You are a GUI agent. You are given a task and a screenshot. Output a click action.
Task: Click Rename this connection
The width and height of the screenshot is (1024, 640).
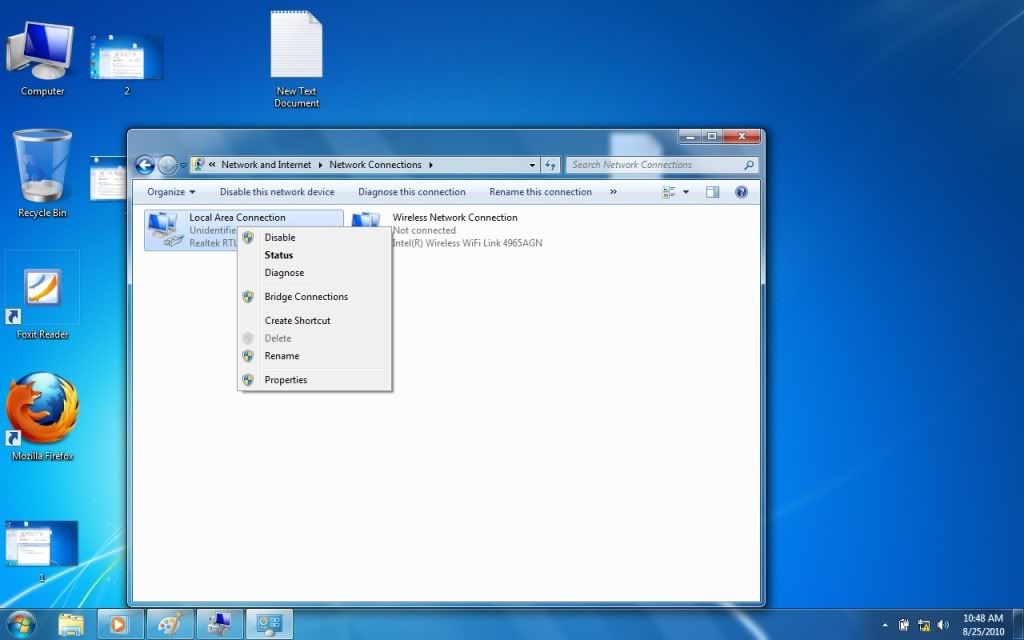tap(540, 192)
